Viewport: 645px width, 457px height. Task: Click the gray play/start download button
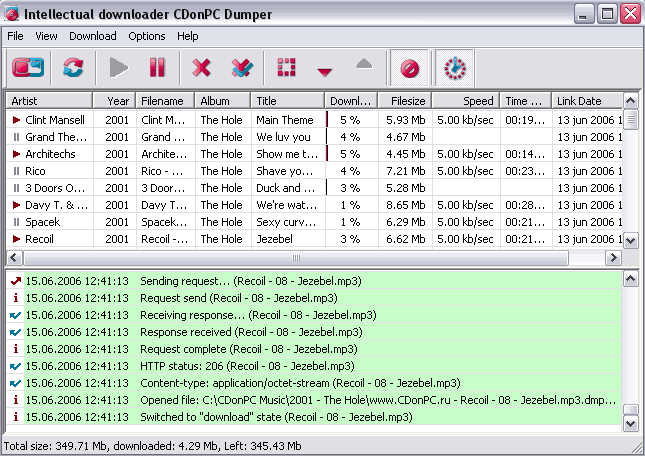click(x=119, y=67)
